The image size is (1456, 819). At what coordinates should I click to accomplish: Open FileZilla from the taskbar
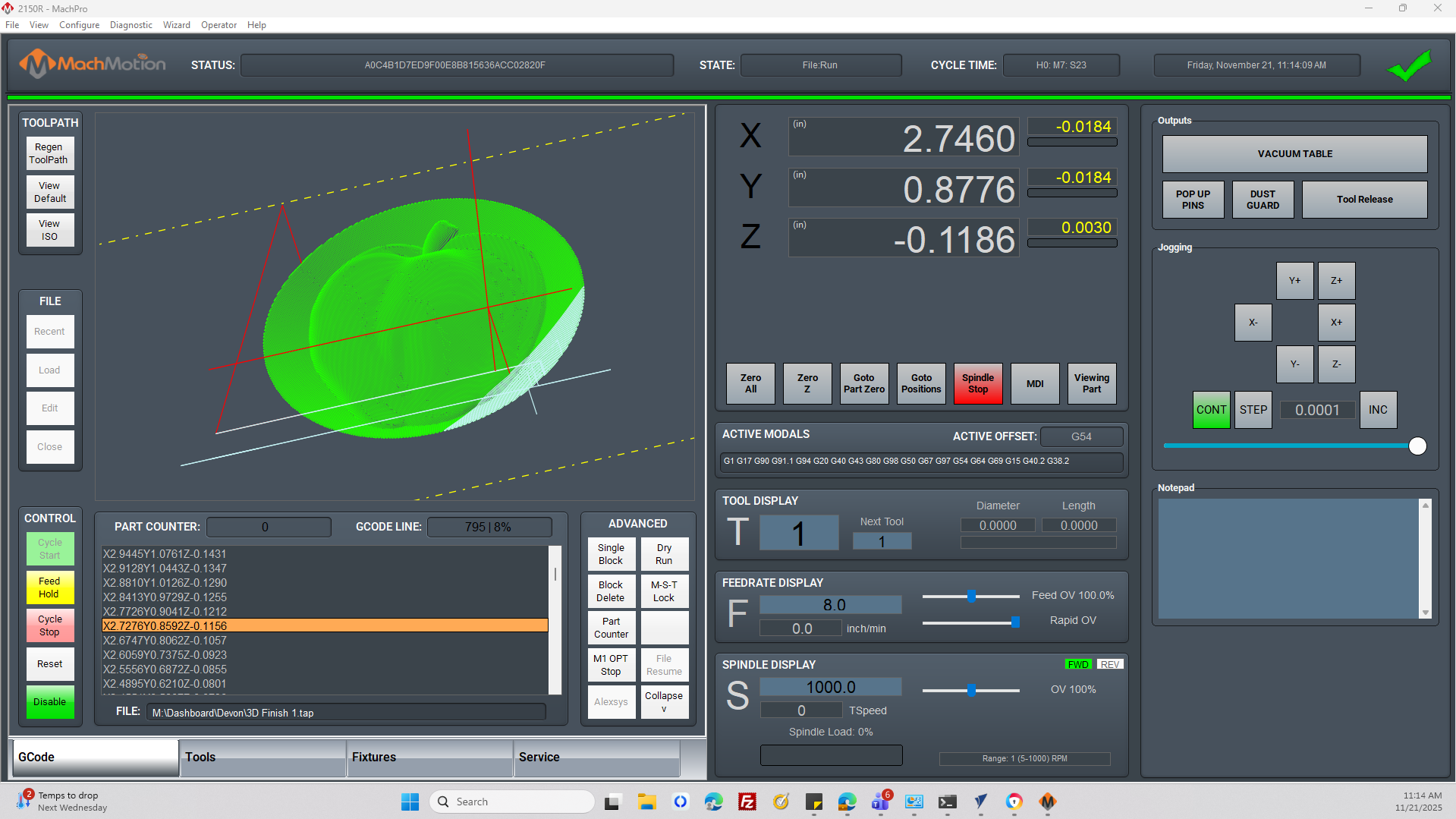(x=747, y=802)
